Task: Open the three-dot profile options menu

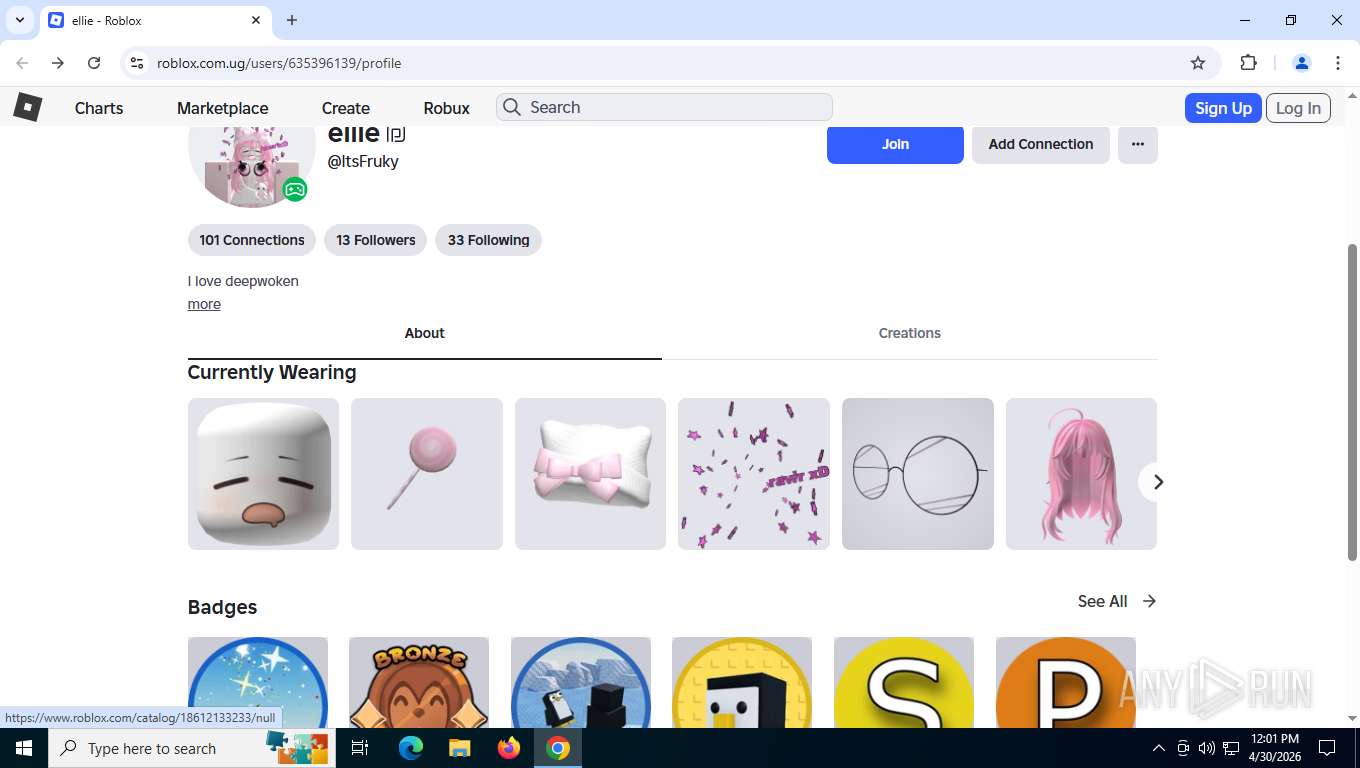Action: click(1138, 144)
